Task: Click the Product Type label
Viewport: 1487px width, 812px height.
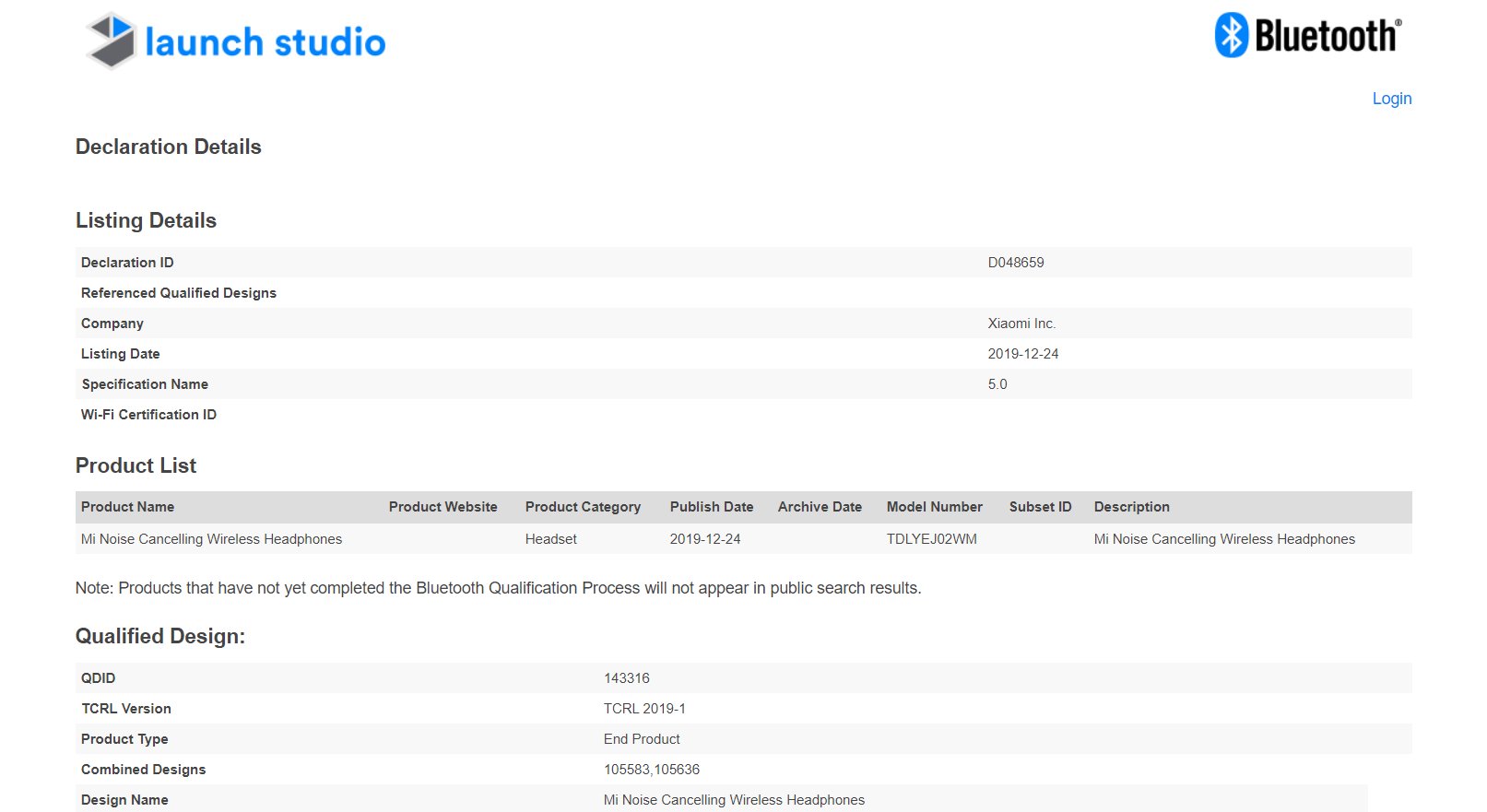Action: (124, 739)
